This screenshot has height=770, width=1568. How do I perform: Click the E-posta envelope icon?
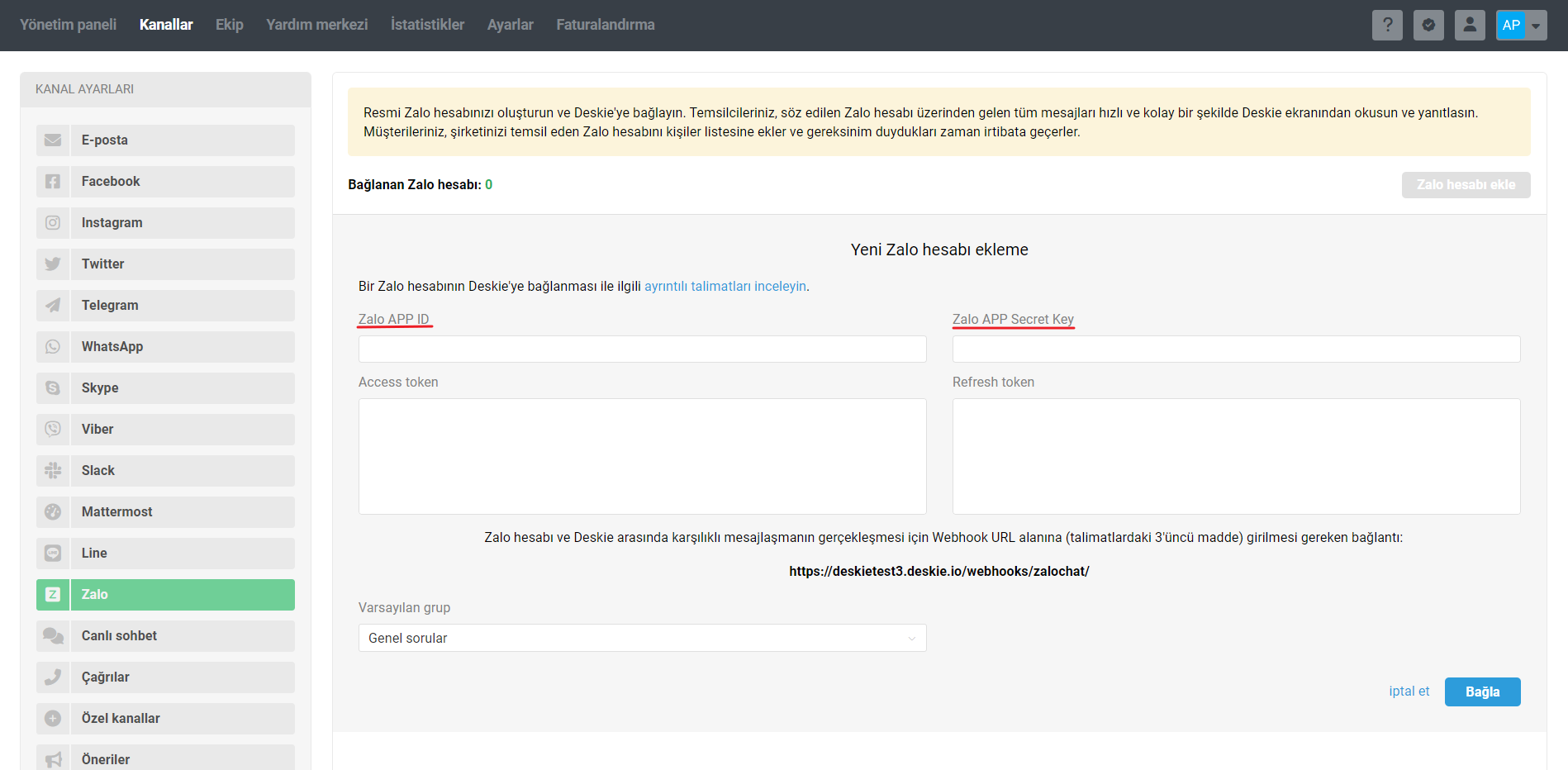click(53, 140)
